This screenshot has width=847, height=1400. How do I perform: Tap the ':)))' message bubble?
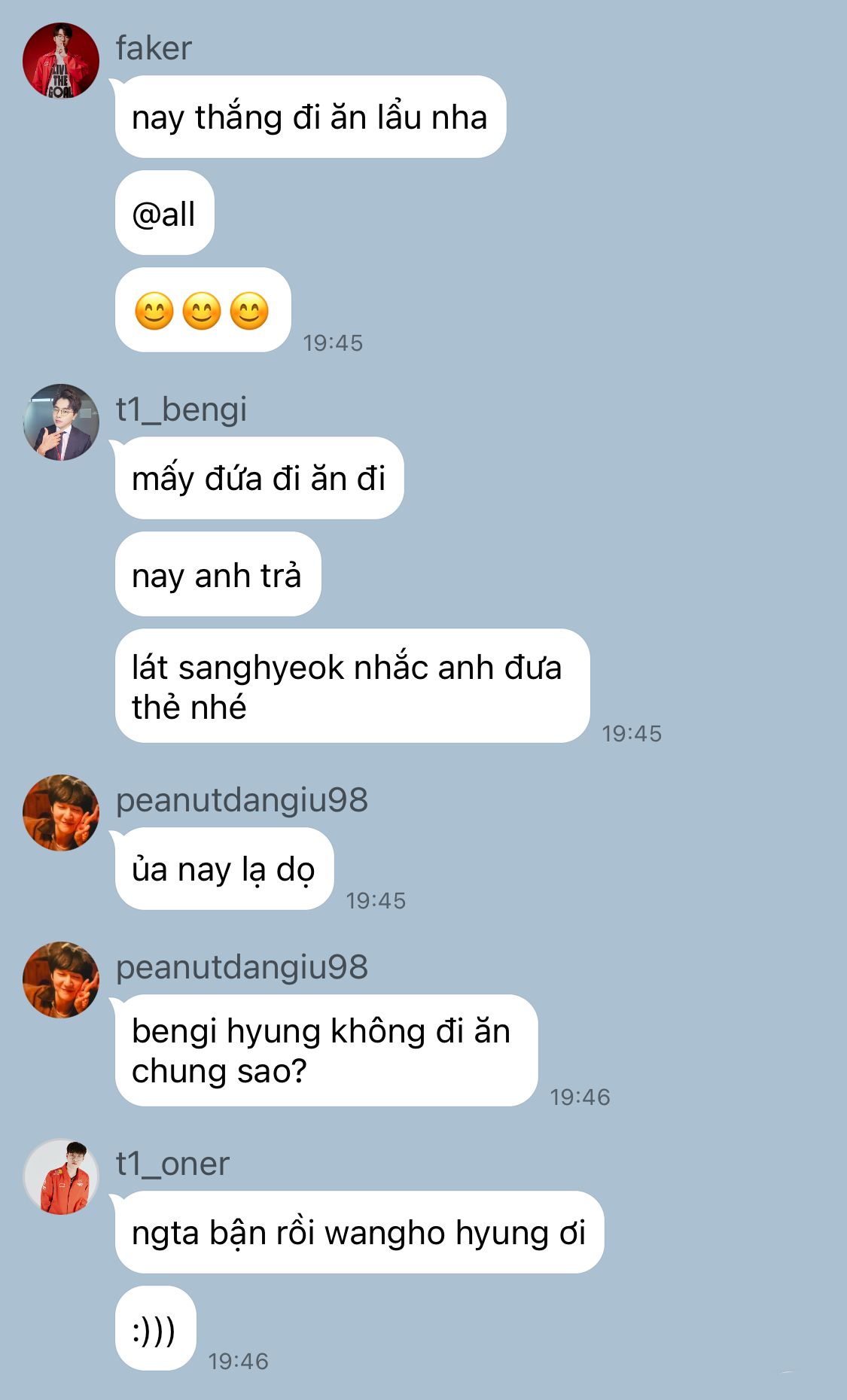(x=155, y=1328)
